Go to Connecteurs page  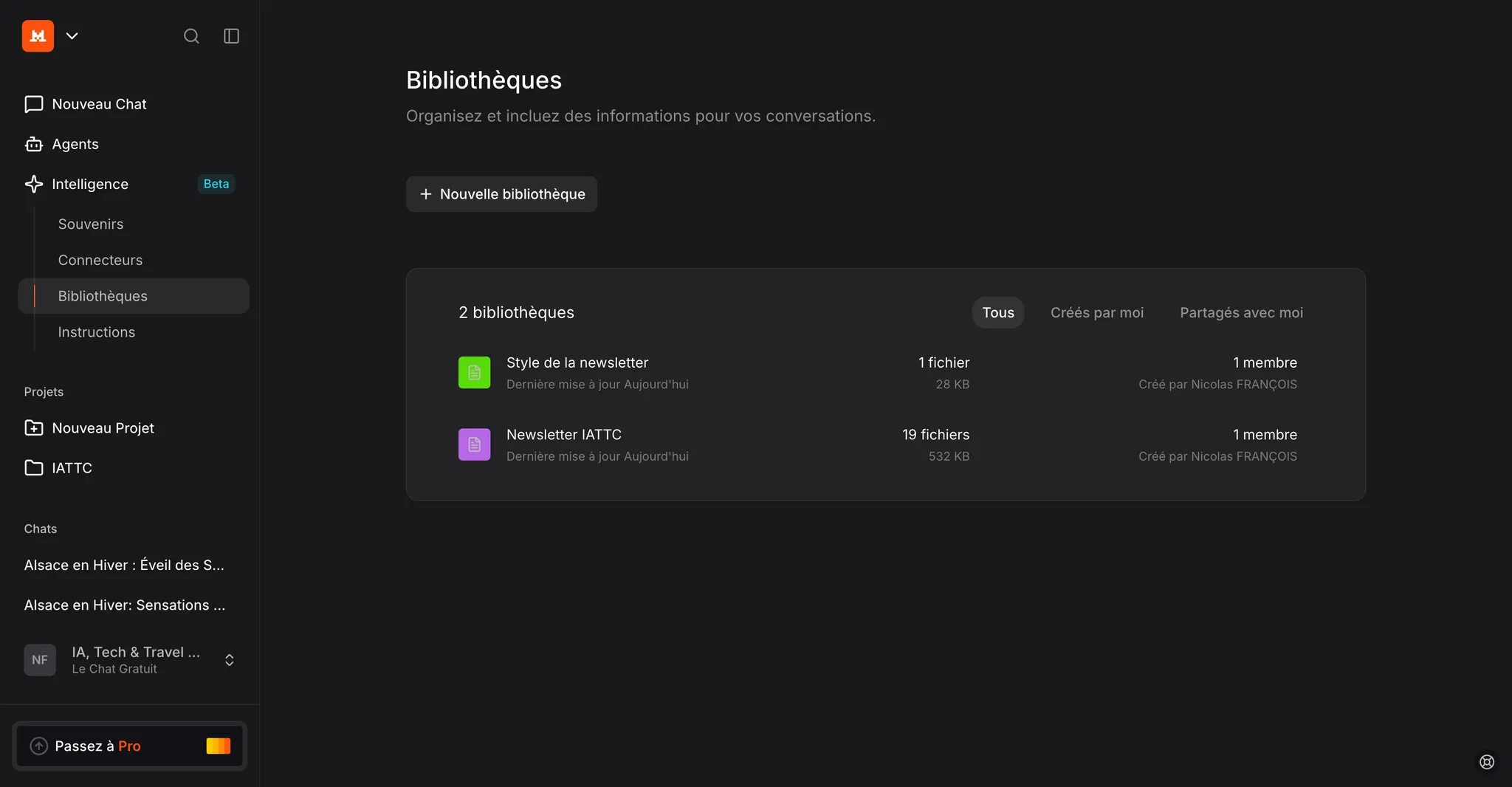pyautogui.click(x=100, y=260)
